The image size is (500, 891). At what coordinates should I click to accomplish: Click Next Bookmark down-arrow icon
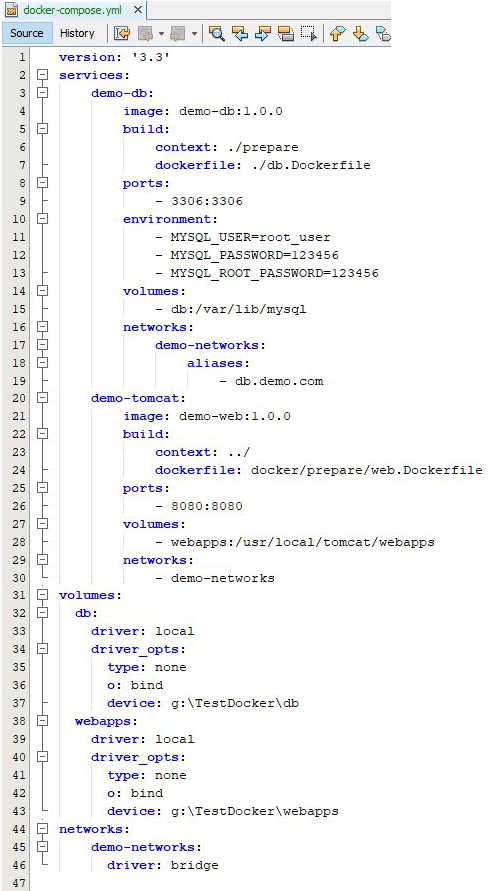(x=361, y=34)
